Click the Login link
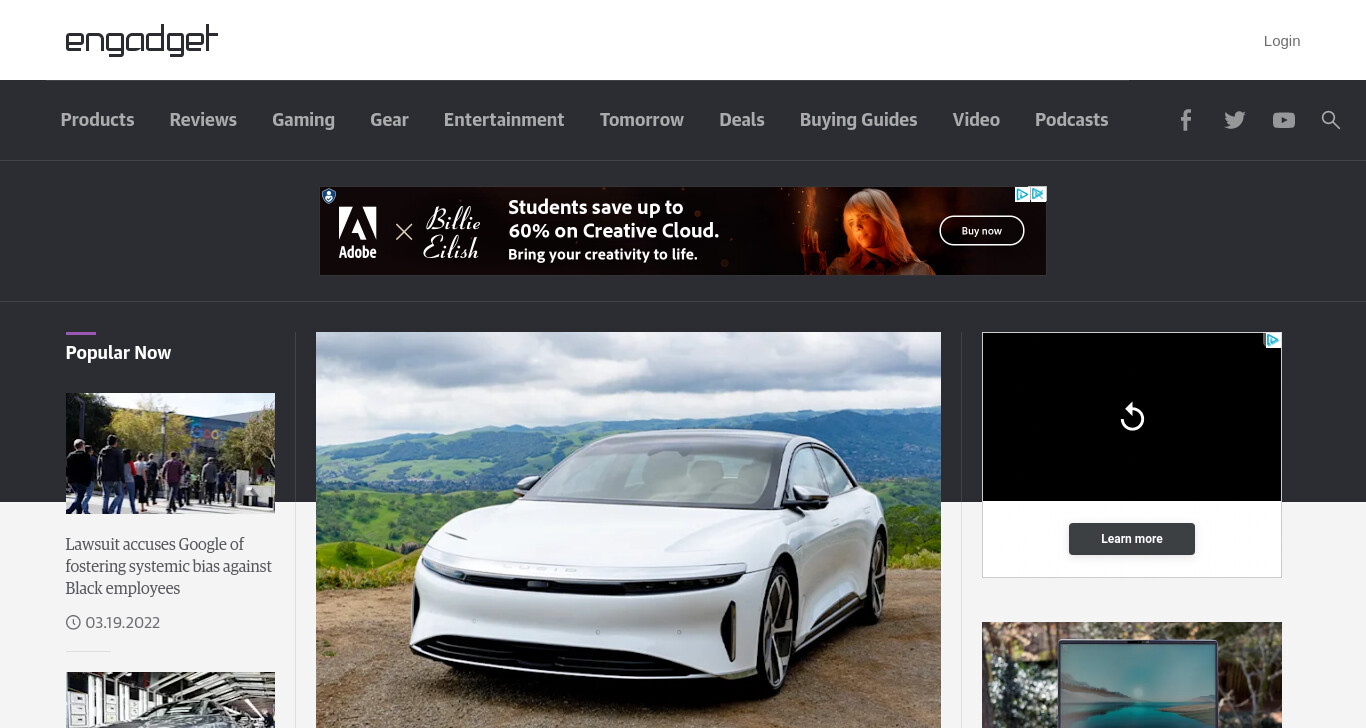Viewport: 1366px width, 728px height. tap(1282, 41)
